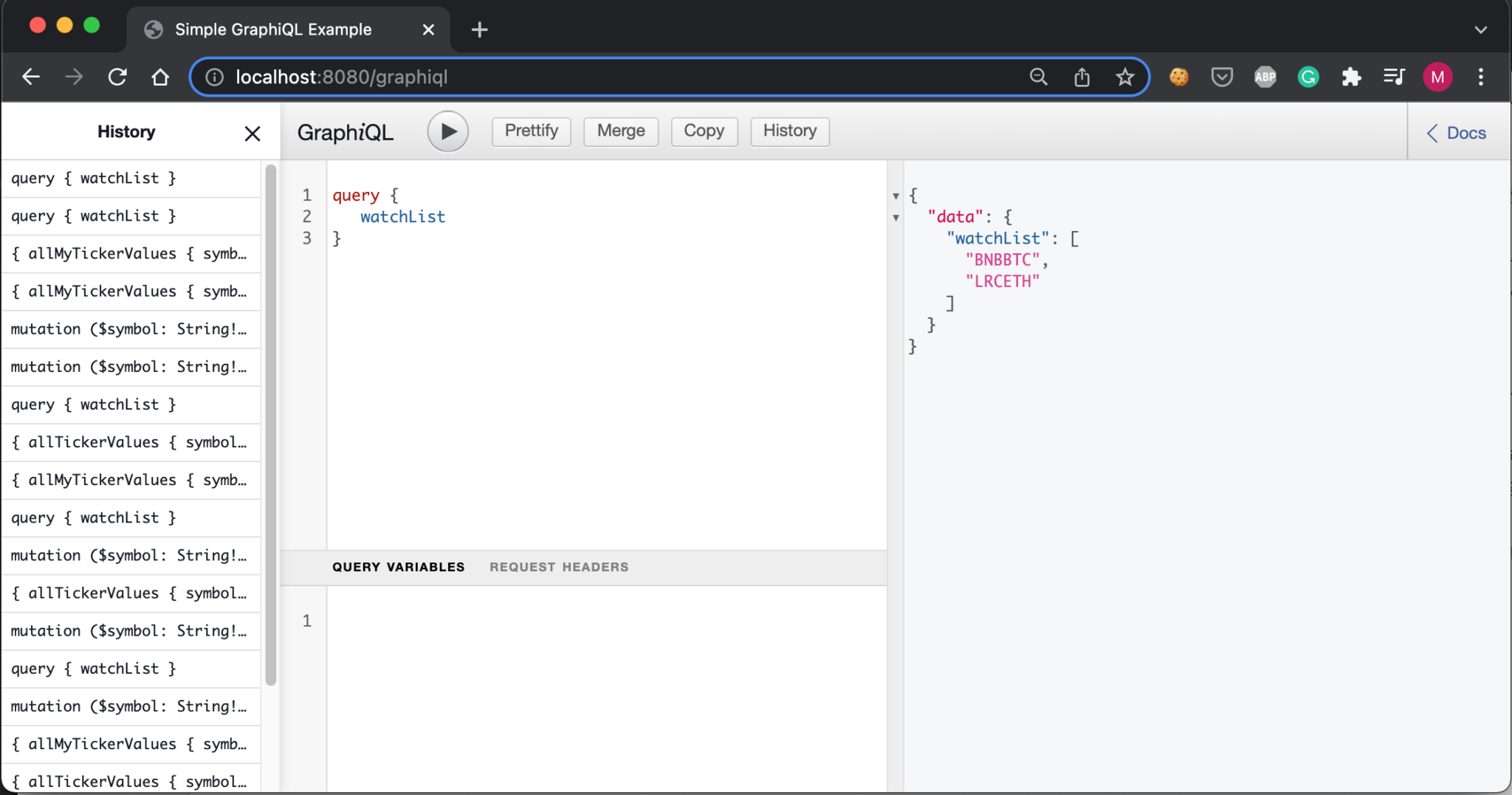Select the Query Variables tab
This screenshot has height=795, width=1512.
point(398,567)
